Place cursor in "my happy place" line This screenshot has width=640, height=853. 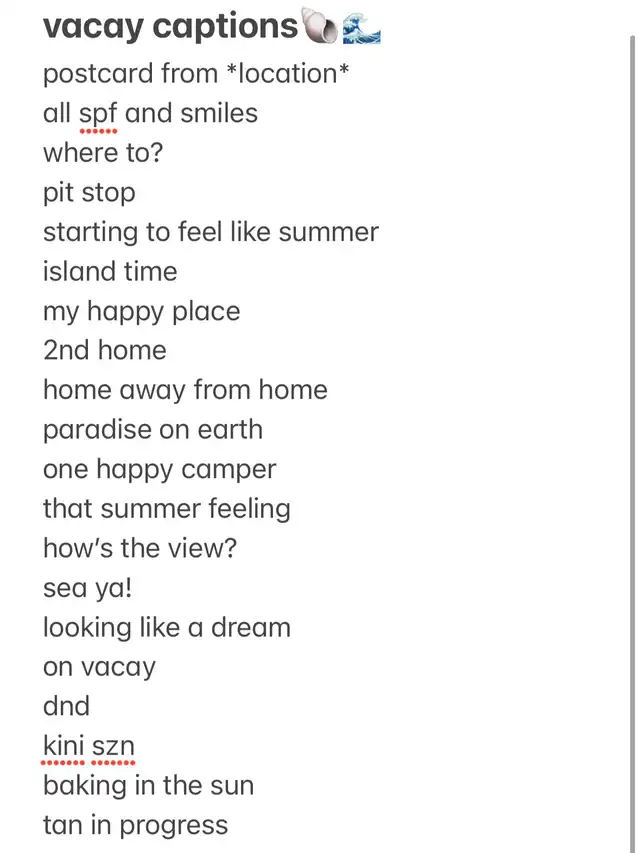(x=141, y=312)
